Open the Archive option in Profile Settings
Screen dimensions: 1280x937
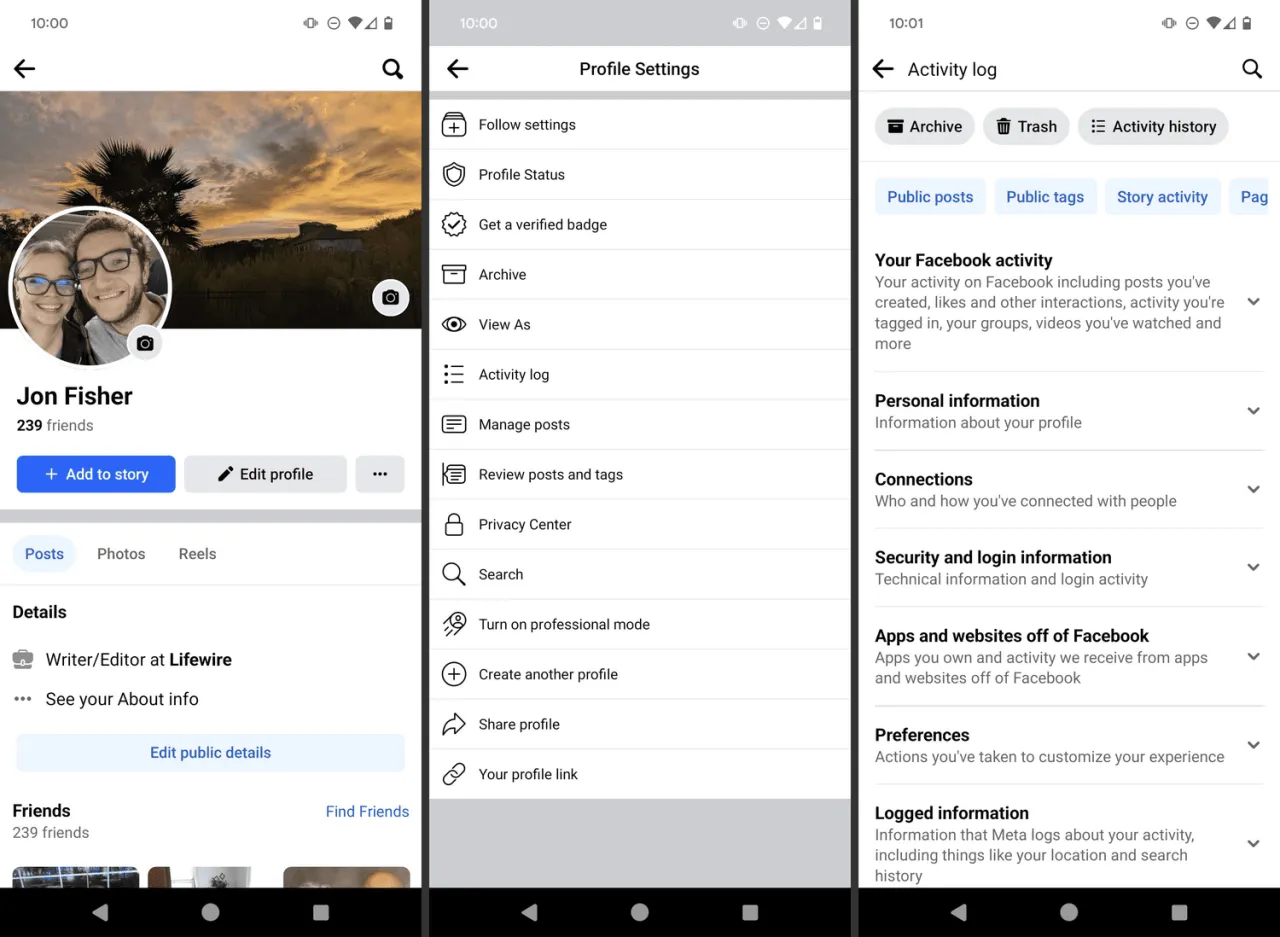(x=640, y=274)
